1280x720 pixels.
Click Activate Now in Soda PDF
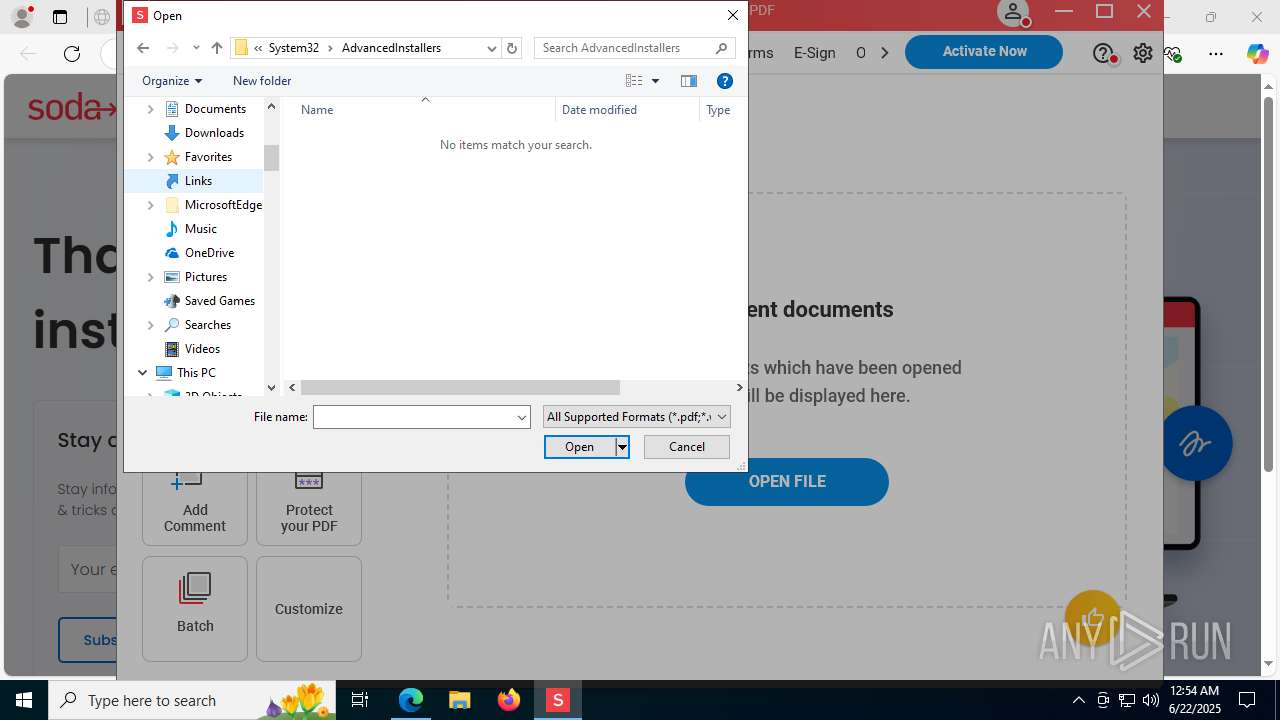pos(984,51)
